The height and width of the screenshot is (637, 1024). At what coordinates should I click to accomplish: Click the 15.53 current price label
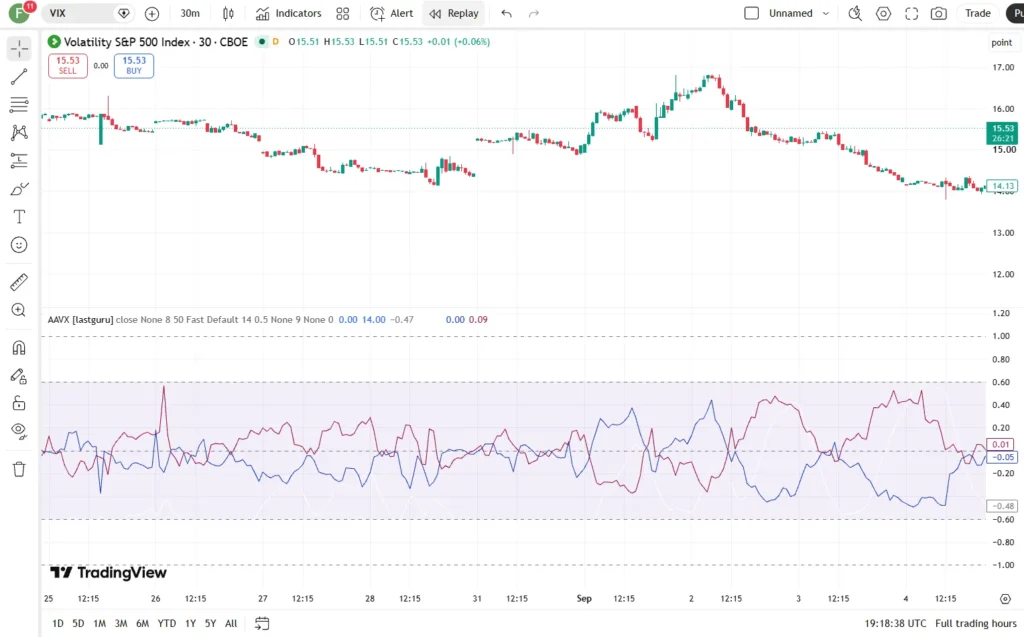point(1002,133)
